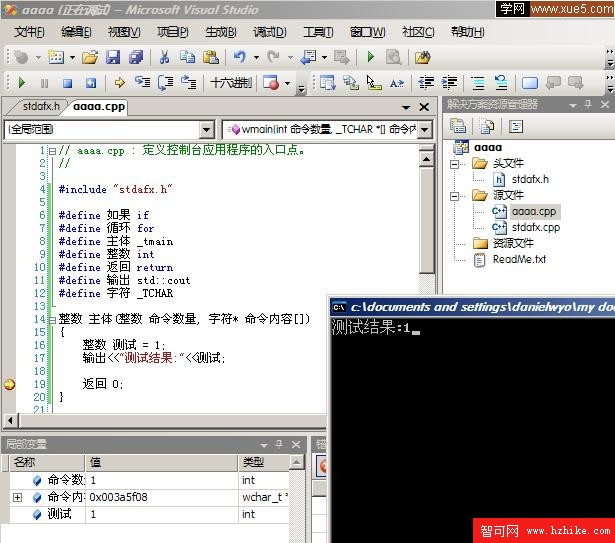Toggle auto-hide pin on Solution Explorer panel
Screen dimensions: 615x543
pyautogui.click(x=589, y=104)
